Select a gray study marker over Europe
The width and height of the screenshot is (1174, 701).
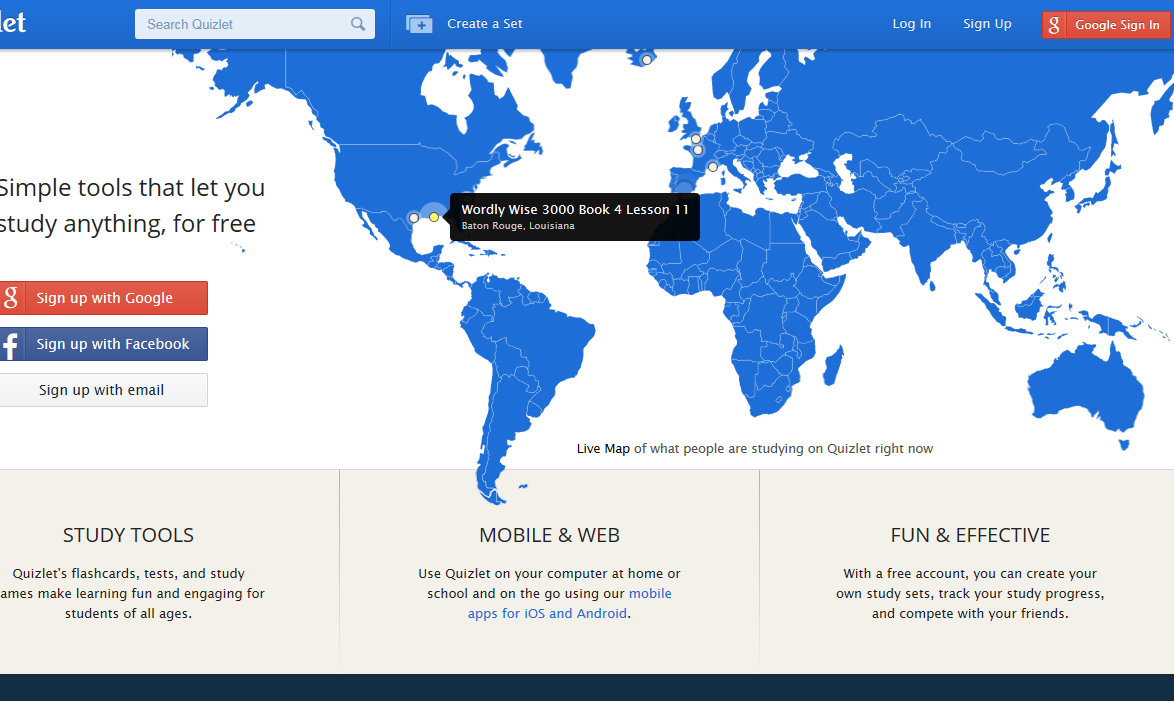pos(694,139)
